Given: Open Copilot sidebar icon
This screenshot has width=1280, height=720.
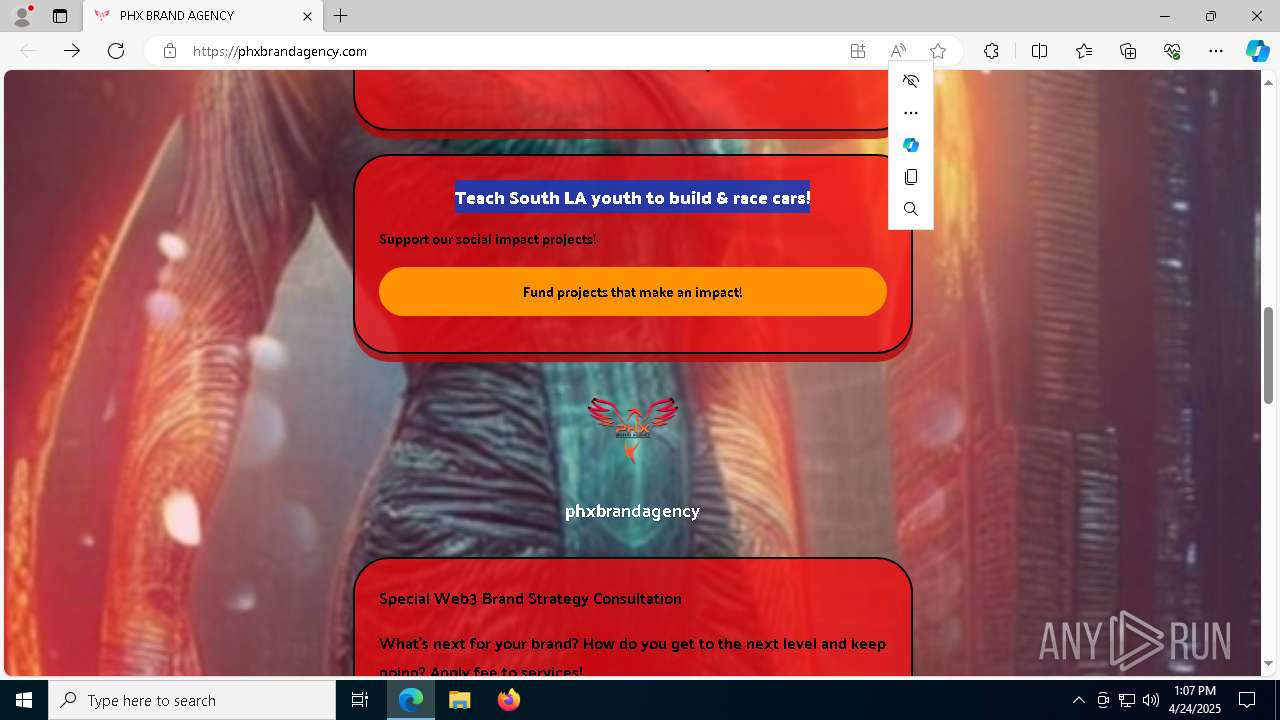Looking at the screenshot, I should click(x=1257, y=51).
